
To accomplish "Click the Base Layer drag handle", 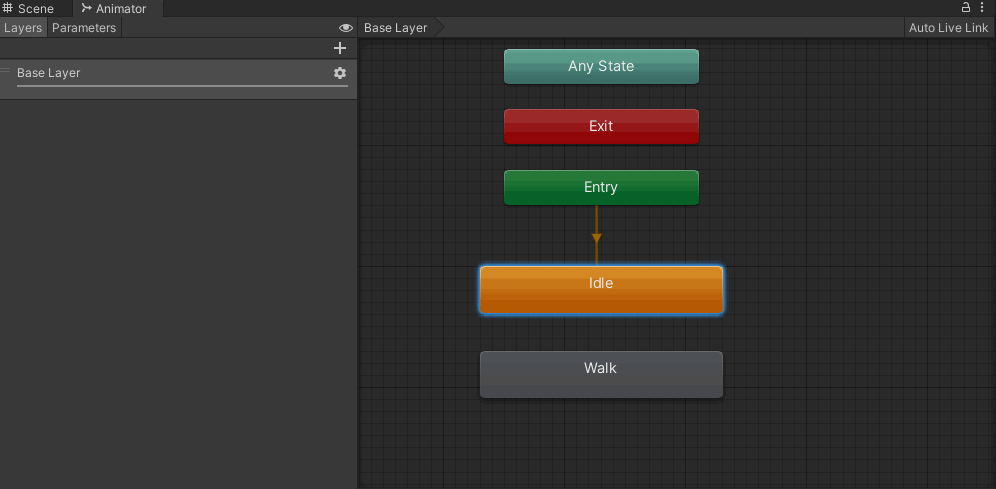I will click(x=5, y=70).
